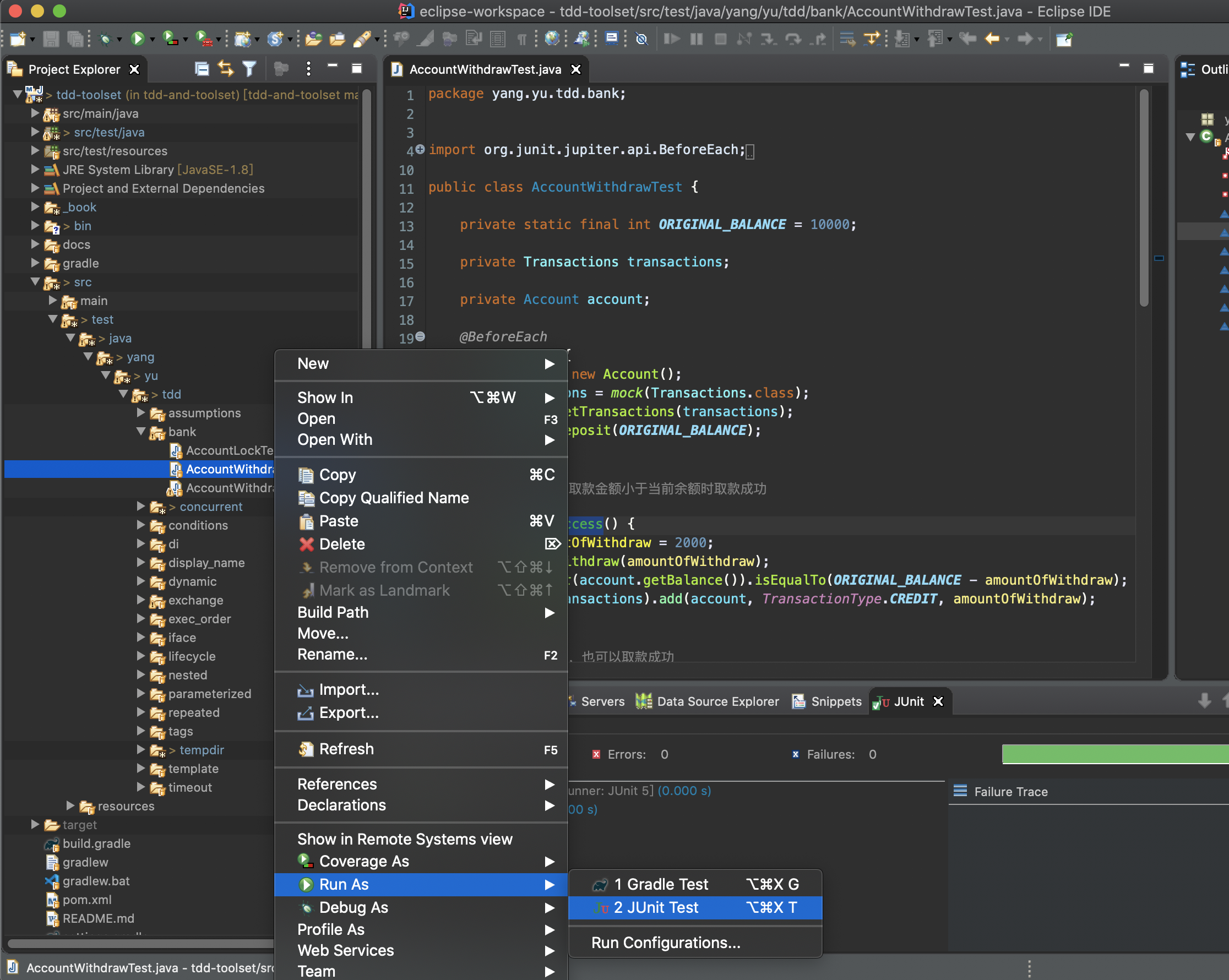Select pom.xml in the project tree

pos(79,900)
